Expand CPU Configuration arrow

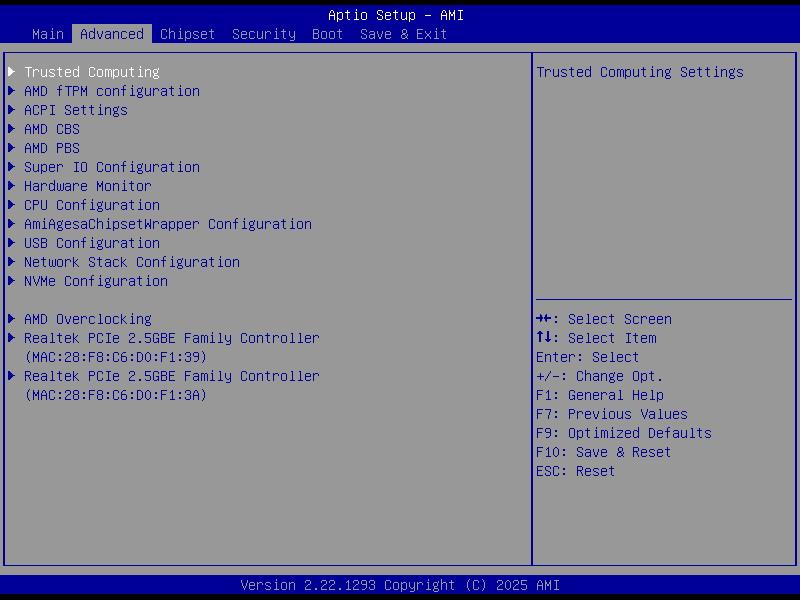point(12,205)
